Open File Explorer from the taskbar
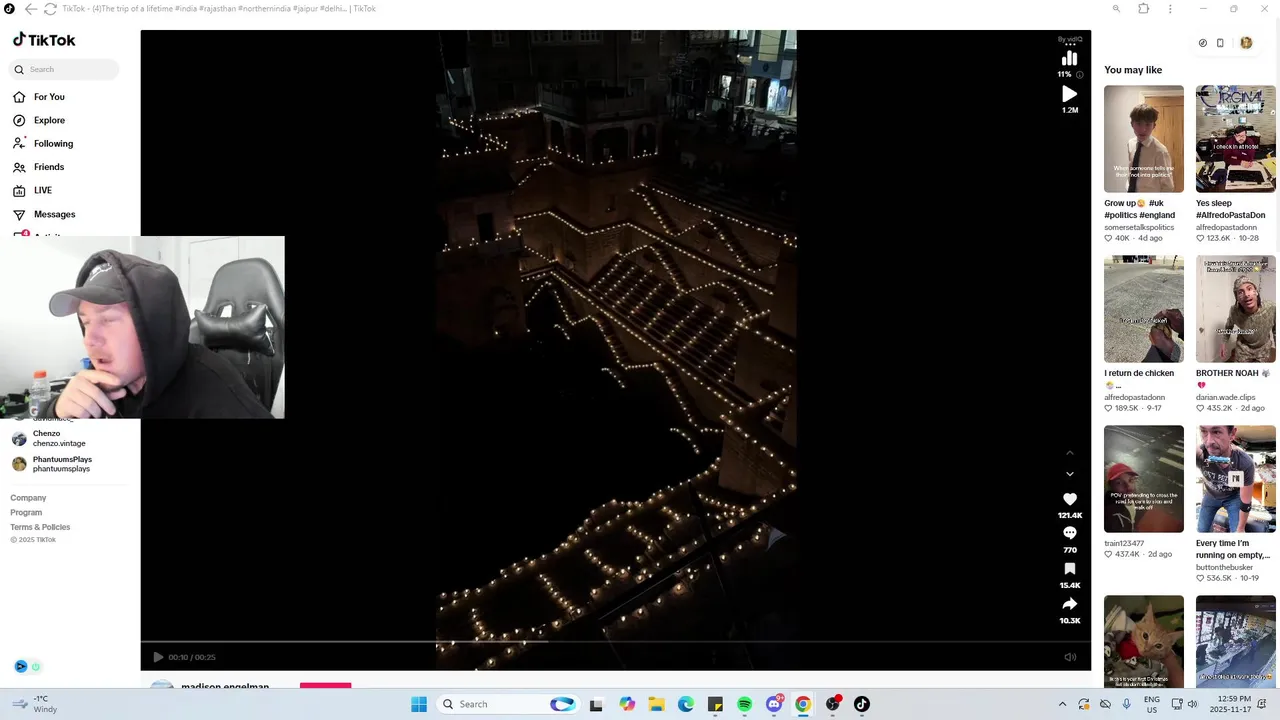 coord(656,704)
